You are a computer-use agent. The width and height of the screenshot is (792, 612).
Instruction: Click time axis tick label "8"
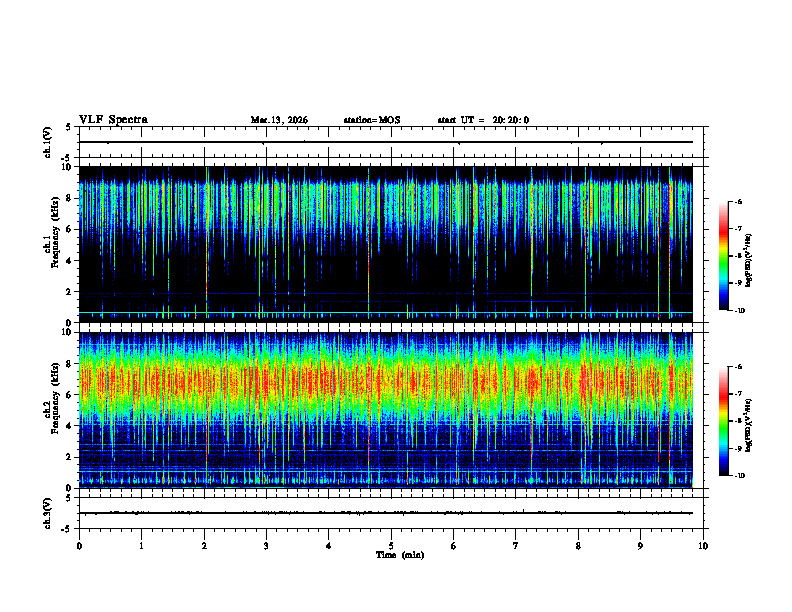pos(578,546)
